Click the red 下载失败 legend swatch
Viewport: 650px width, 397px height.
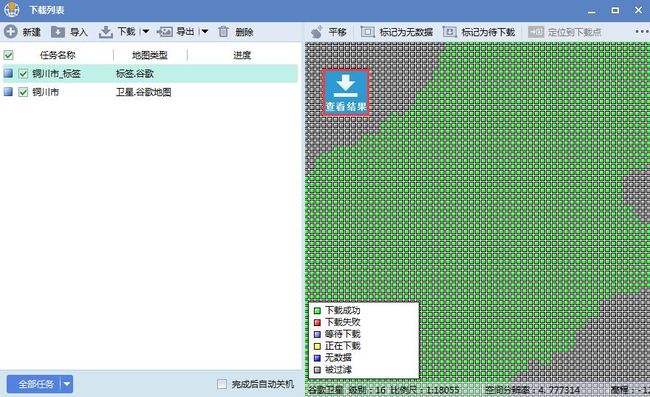pyautogui.click(x=318, y=322)
